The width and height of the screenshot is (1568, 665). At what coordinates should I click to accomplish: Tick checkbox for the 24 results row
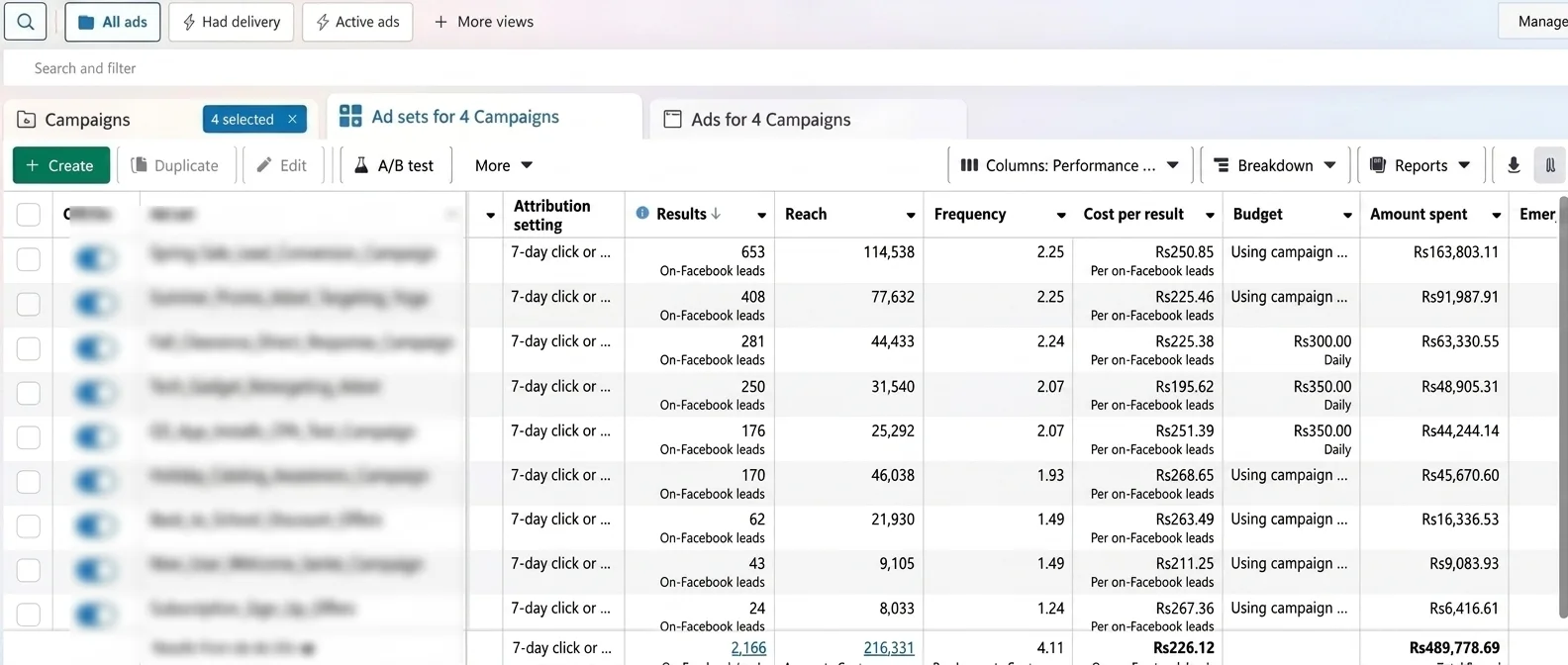point(29,615)
